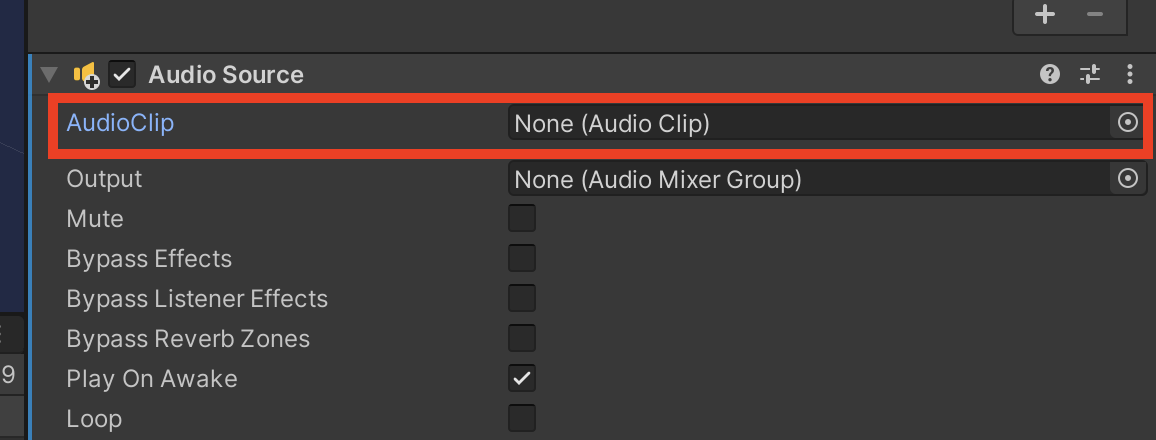This screenshot has width=1156, height=440.
Task: Enable the Loop checkbox
Action: [522, 418]
